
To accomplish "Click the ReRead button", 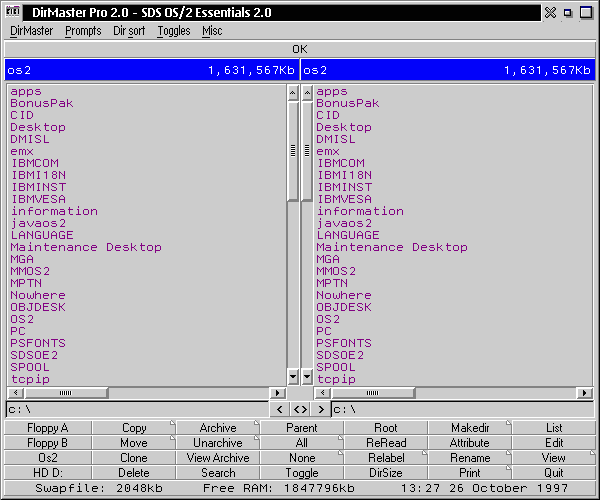I will click(386, 443).
